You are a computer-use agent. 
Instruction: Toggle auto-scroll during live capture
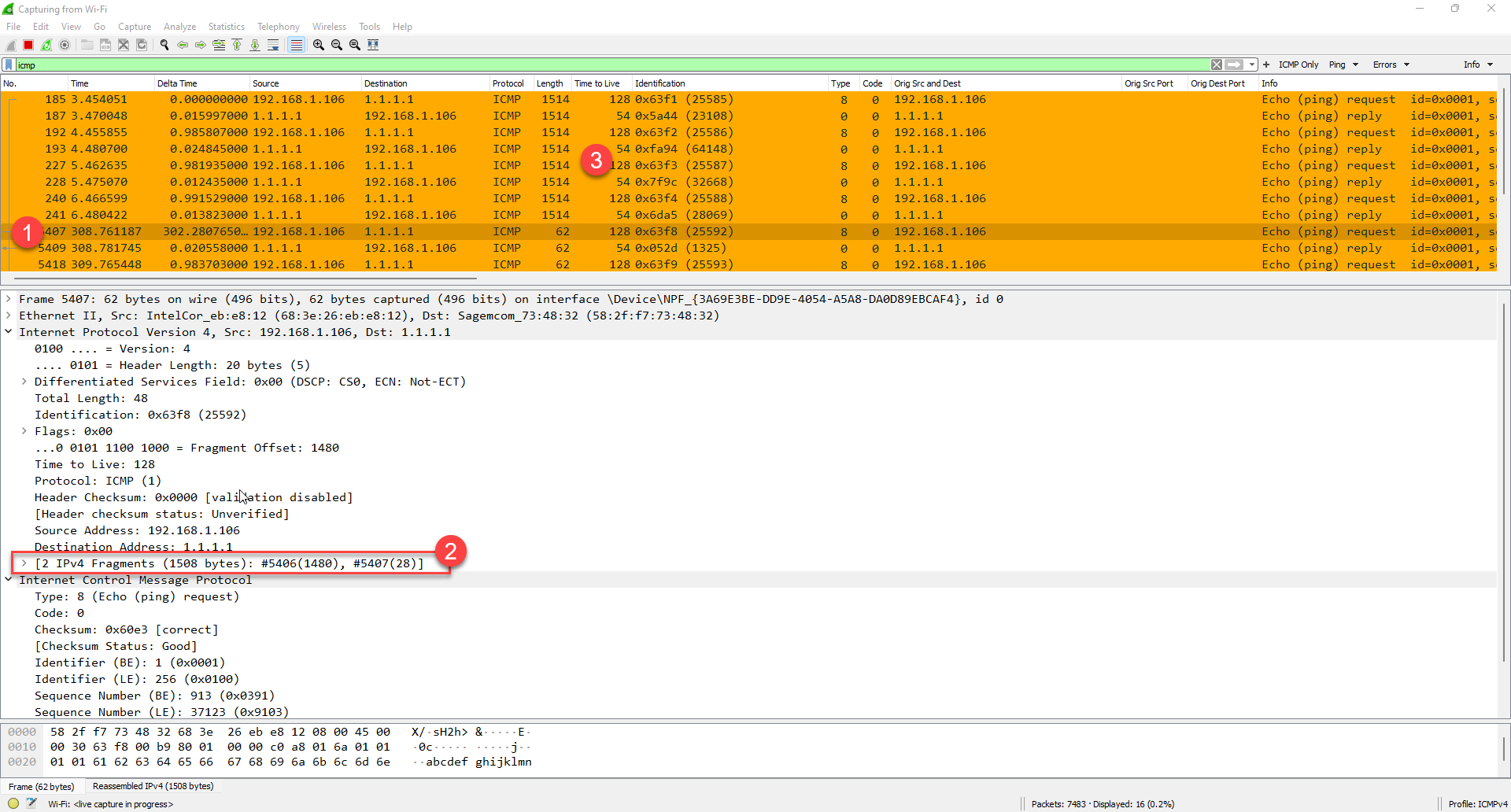click(x=273, y=45)
